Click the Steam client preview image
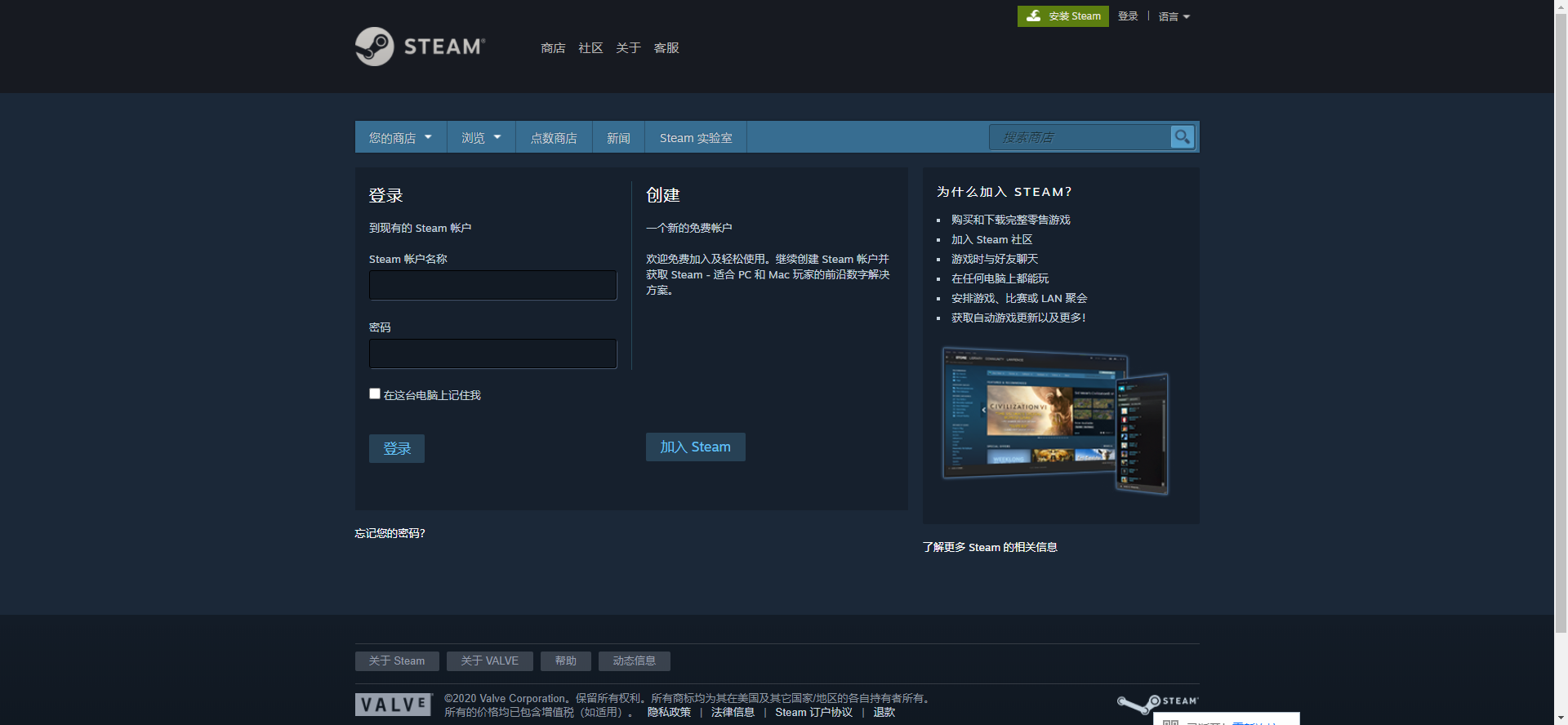The height and width of the screenshot is (725, 1568). (1055, 420)
